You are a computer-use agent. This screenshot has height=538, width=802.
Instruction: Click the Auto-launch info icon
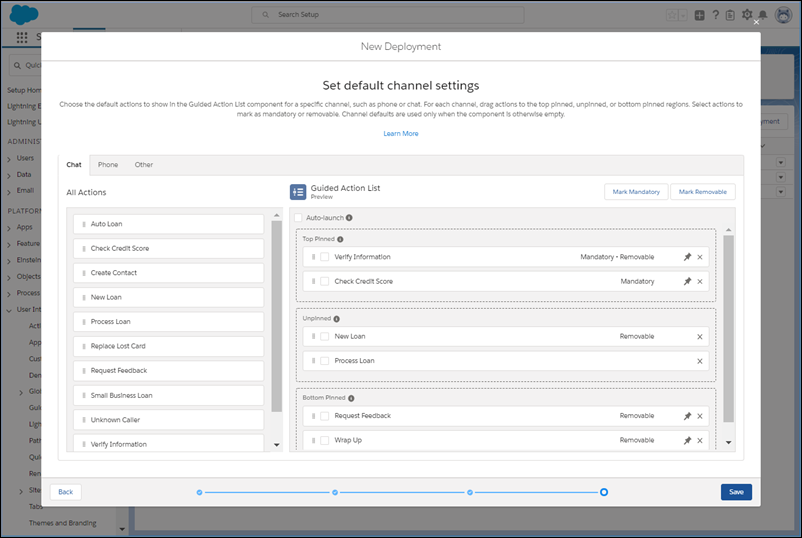coord(349,218)
